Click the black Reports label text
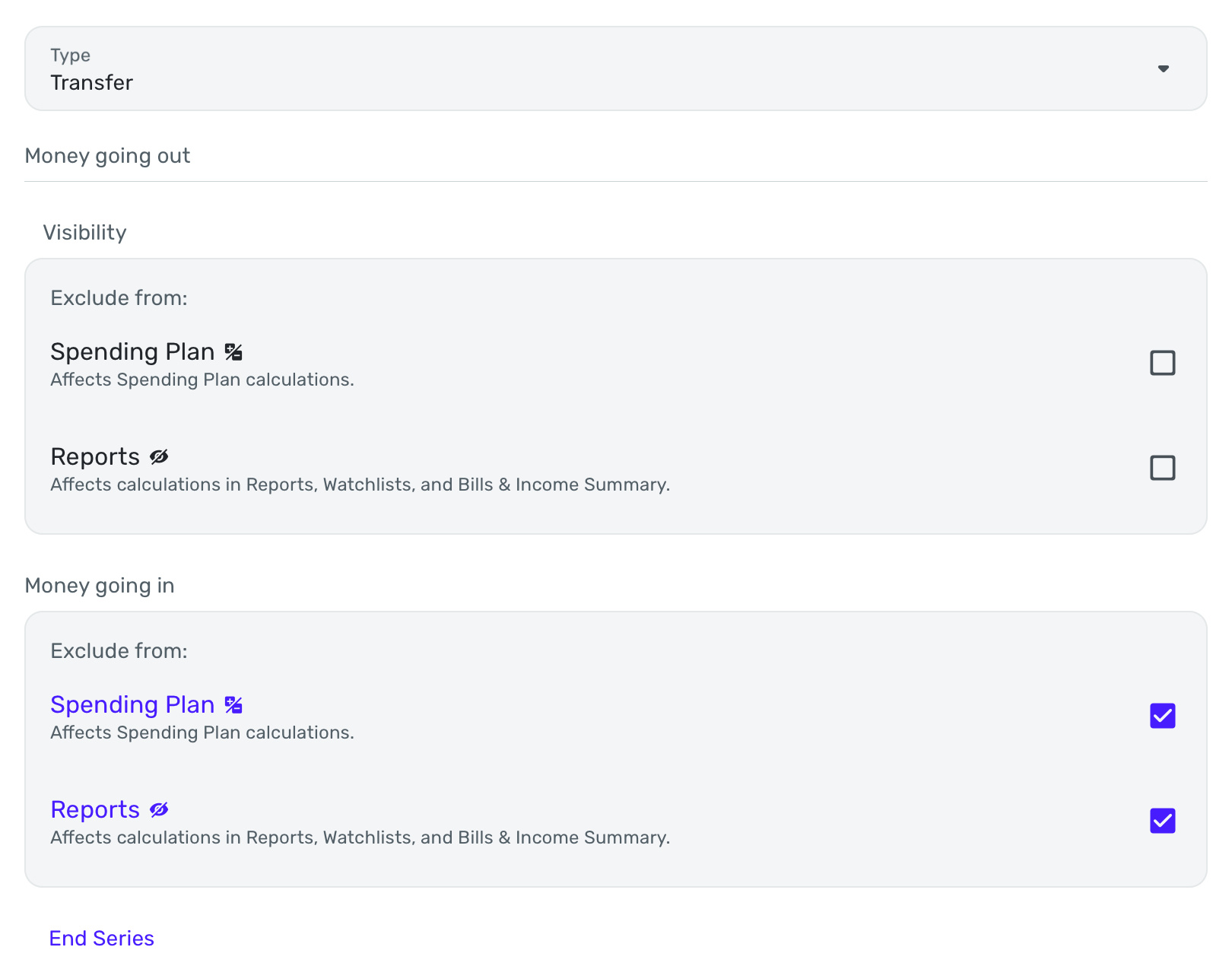This screenshot has height=963, width=1232. [95, 457]
